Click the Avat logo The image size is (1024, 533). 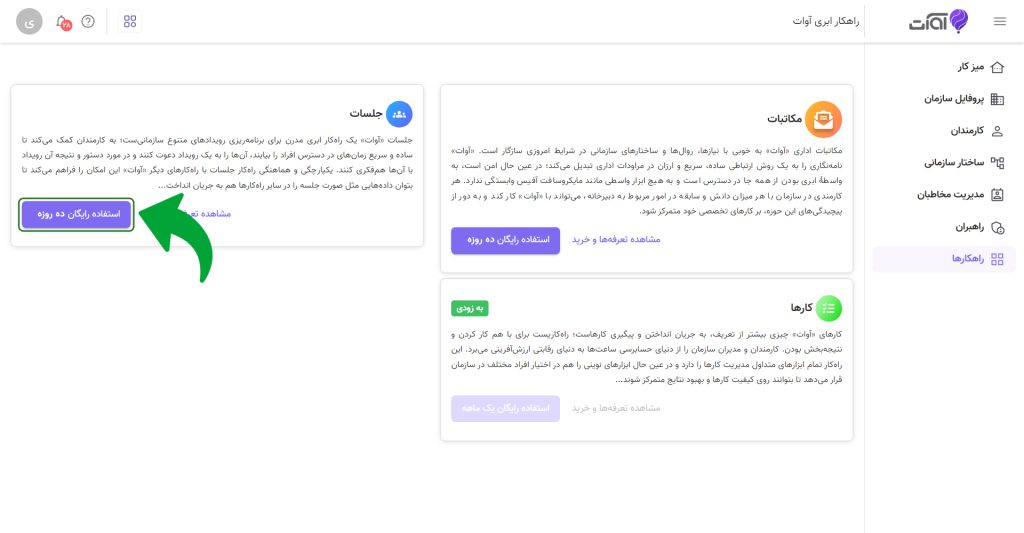tap(938, 22)
